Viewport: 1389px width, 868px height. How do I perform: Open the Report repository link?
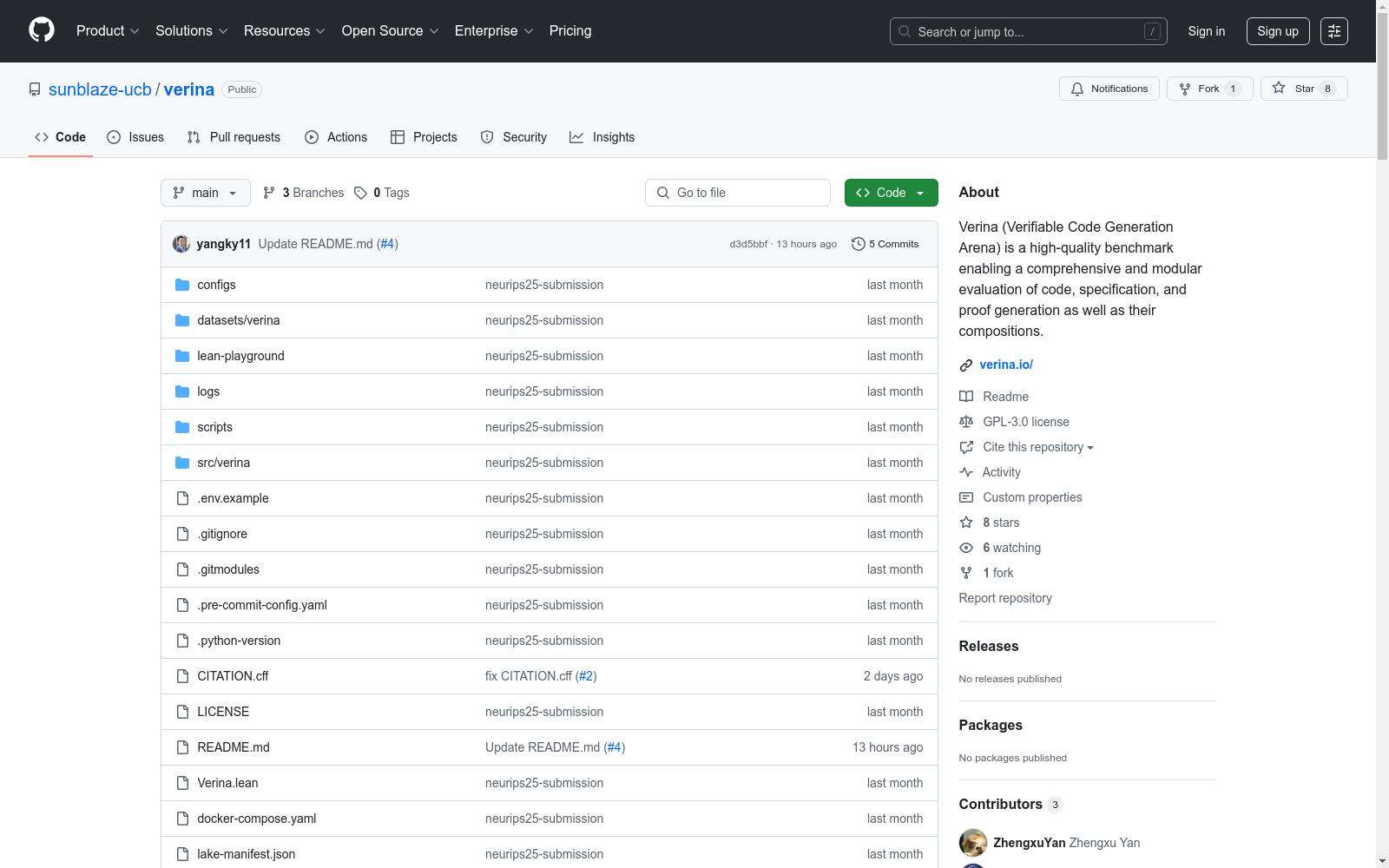(x=1005, y=598)
